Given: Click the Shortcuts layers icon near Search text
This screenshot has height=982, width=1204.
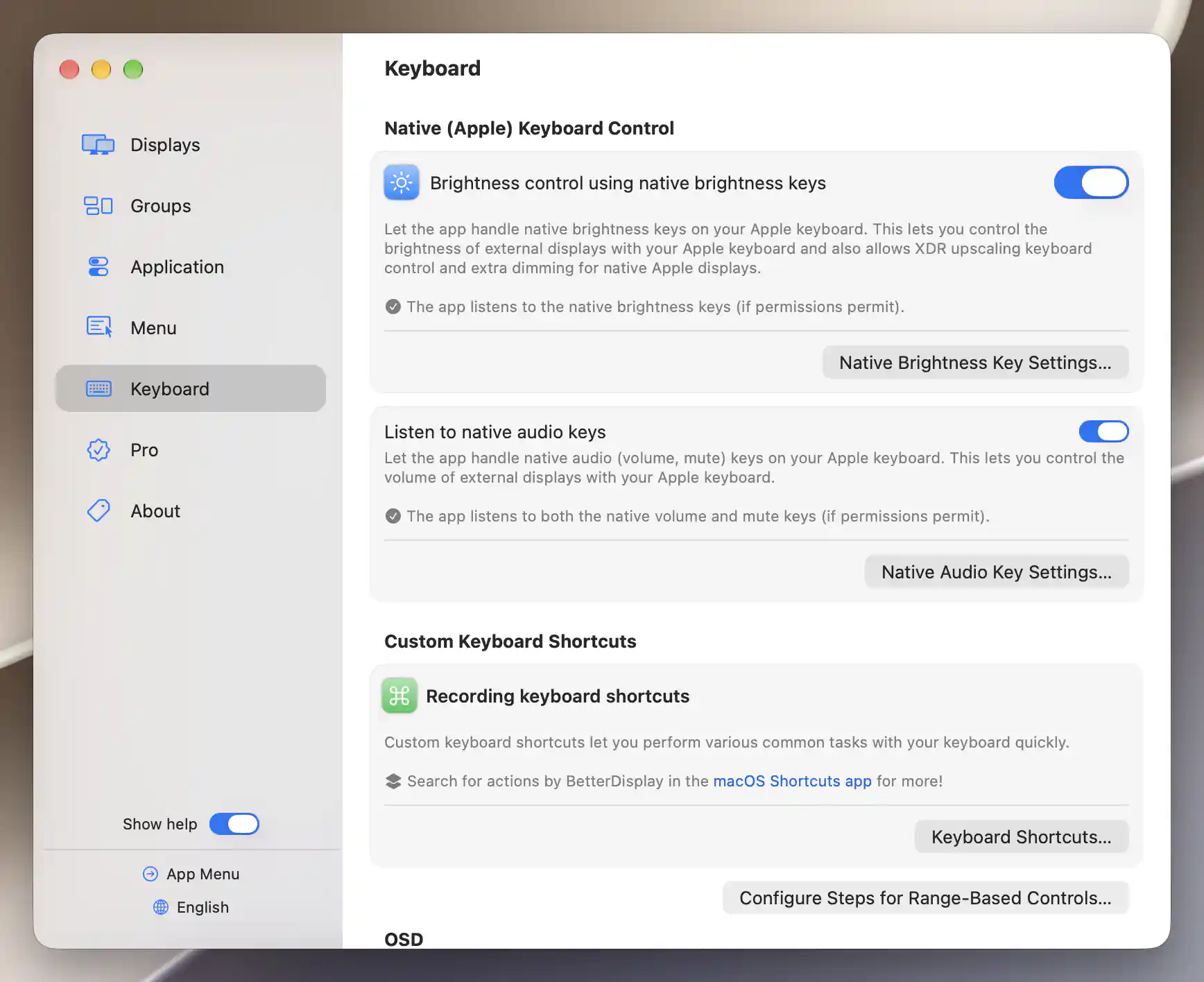Looking at the screenshot, I should (393, 781).
